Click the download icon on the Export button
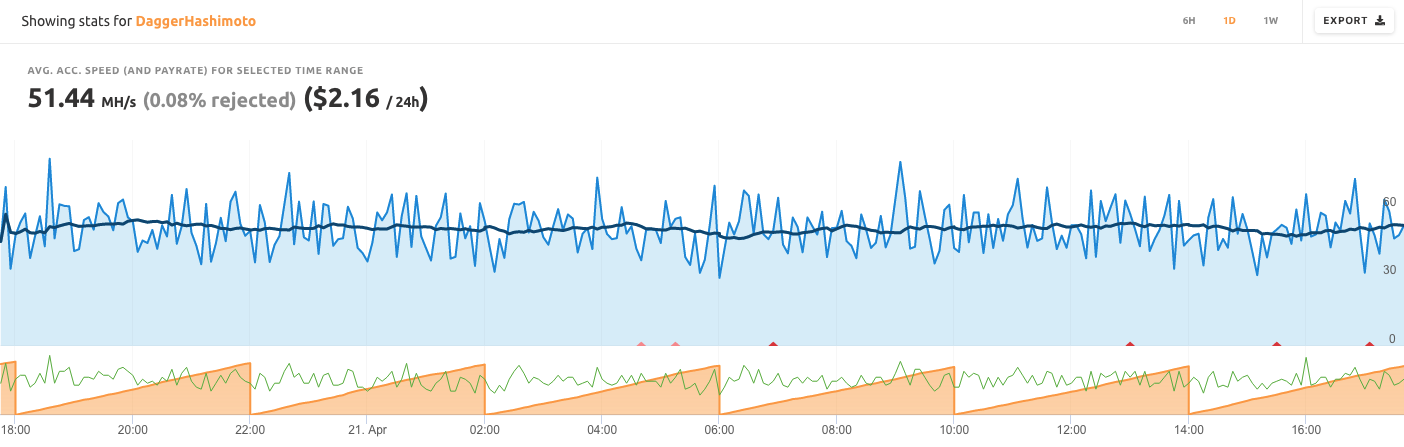1404x447 pixels. click(x=1380, y=20)
